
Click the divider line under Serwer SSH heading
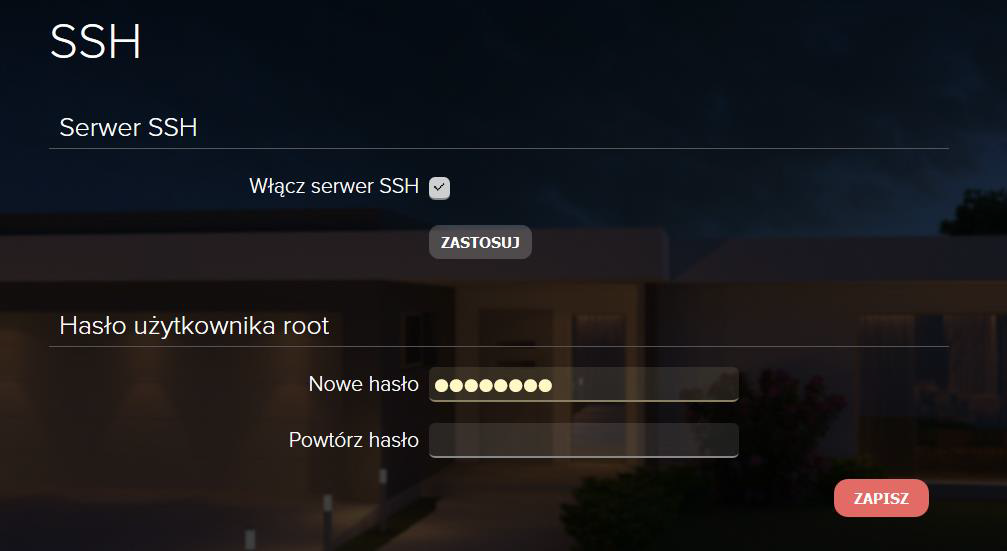(498, 148)
